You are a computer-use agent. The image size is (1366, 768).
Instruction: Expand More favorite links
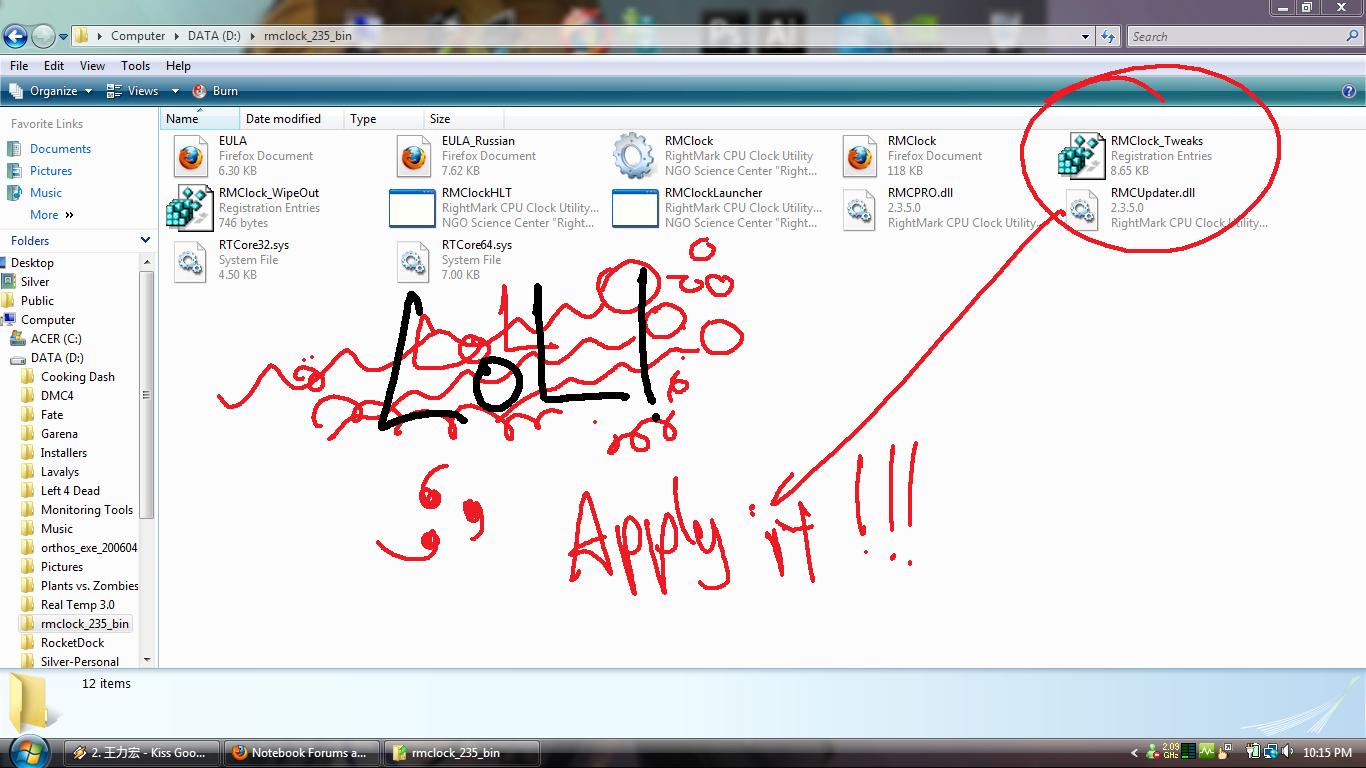[x=52, y=215]
